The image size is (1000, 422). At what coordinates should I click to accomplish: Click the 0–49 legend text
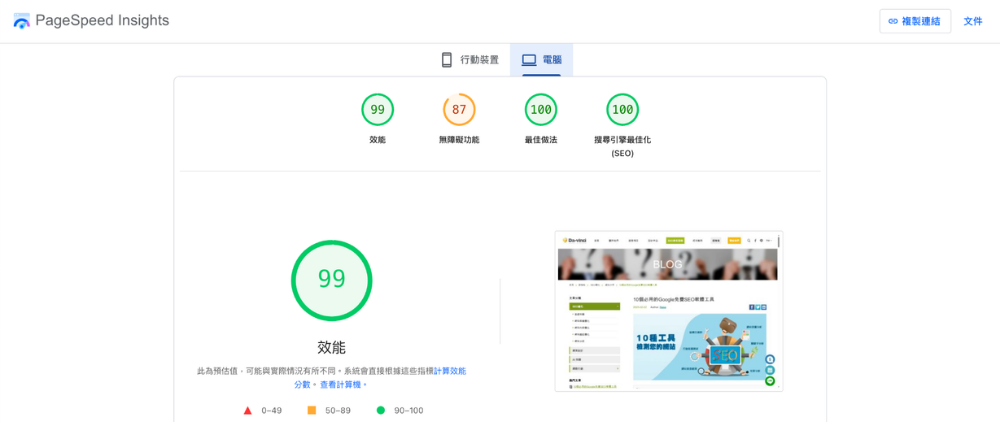tap(272, 411)
